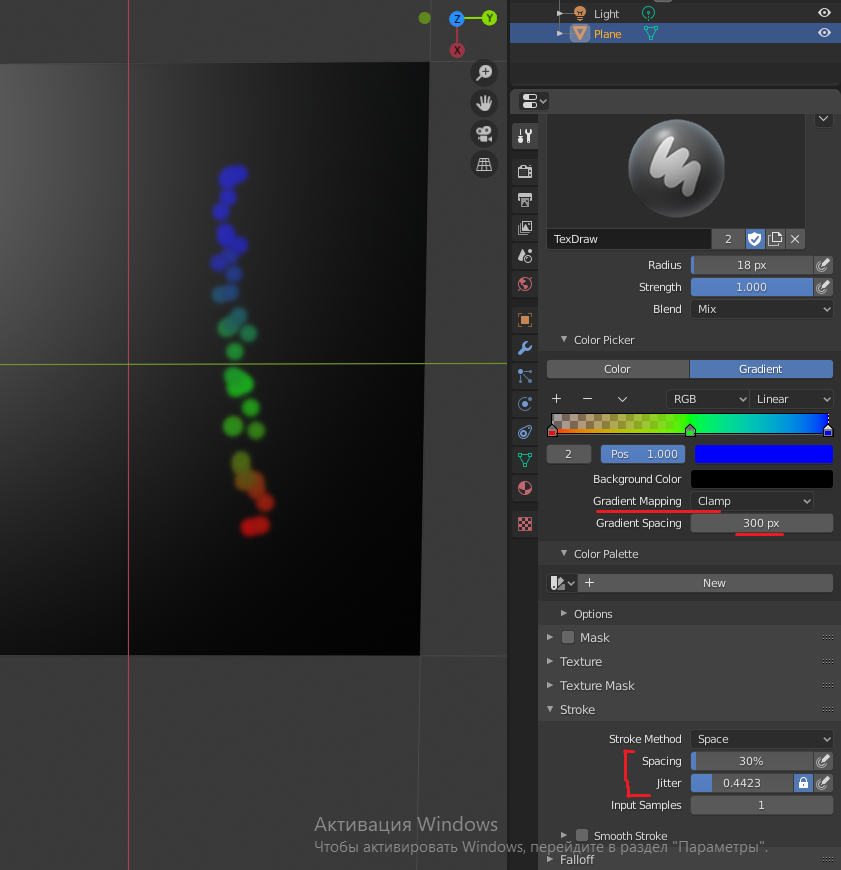Click the viewport zoom magnifier icon
The width and height of the screenshot is (841, 870).
(x=484, y=73)
